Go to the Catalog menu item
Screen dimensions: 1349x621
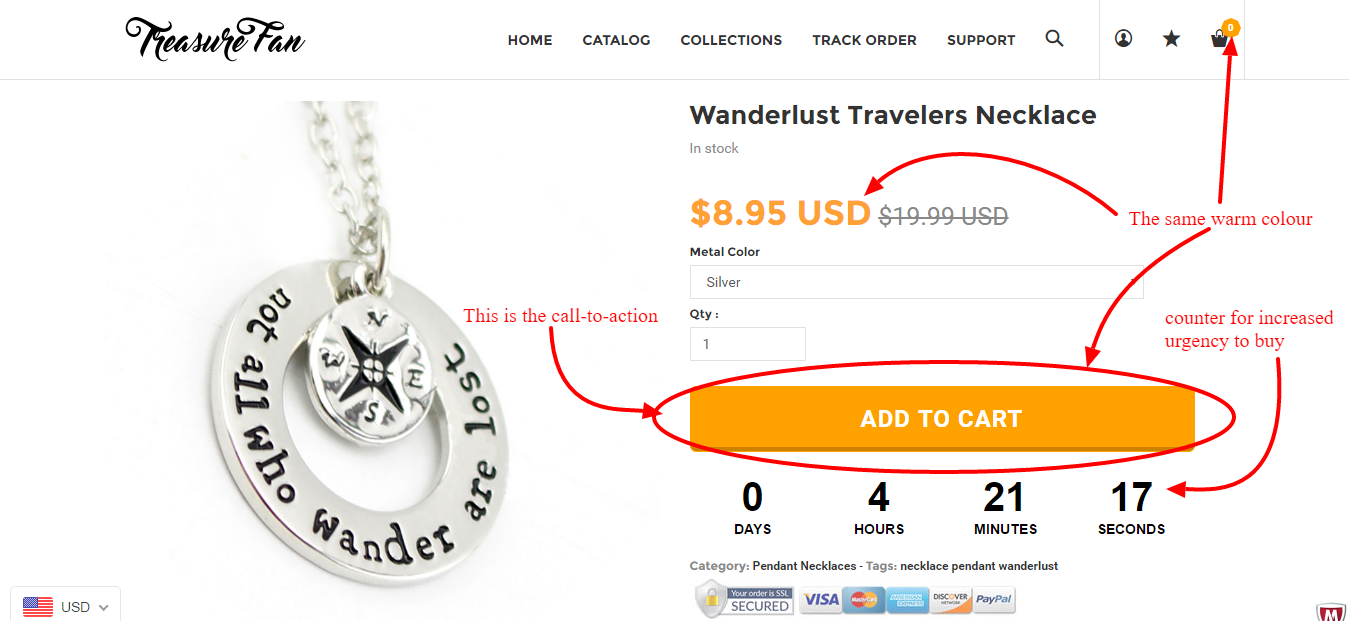616,40
